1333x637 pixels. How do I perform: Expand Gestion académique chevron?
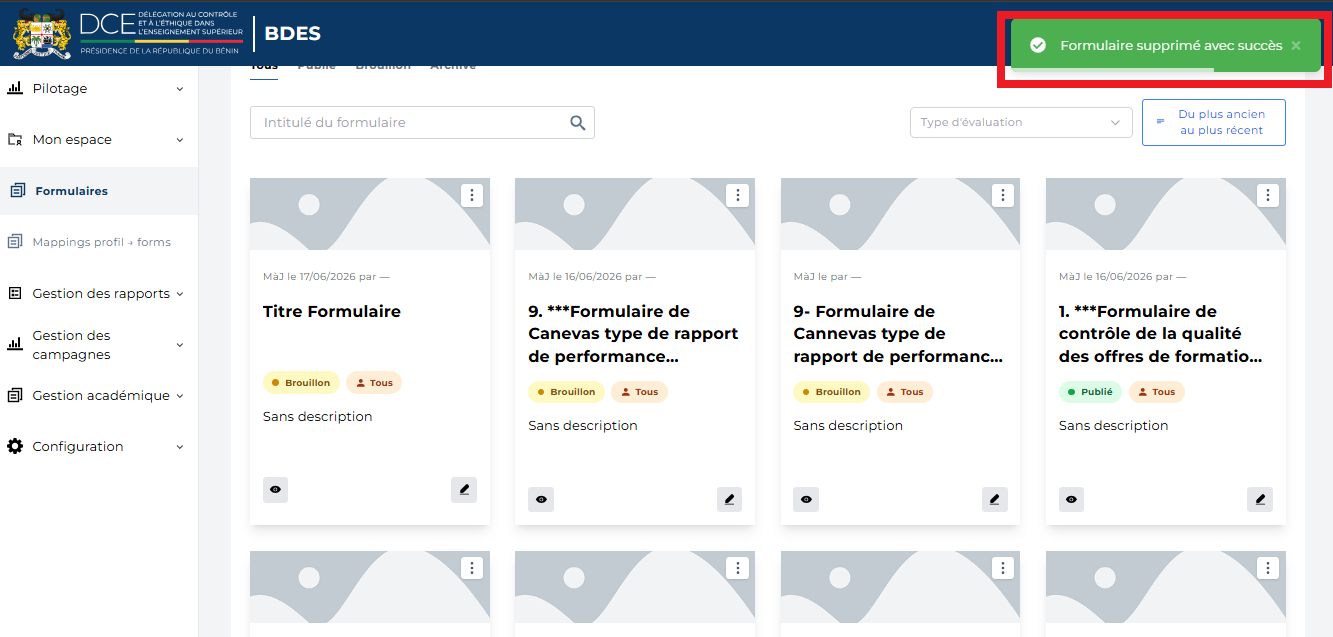coord(180,396)
